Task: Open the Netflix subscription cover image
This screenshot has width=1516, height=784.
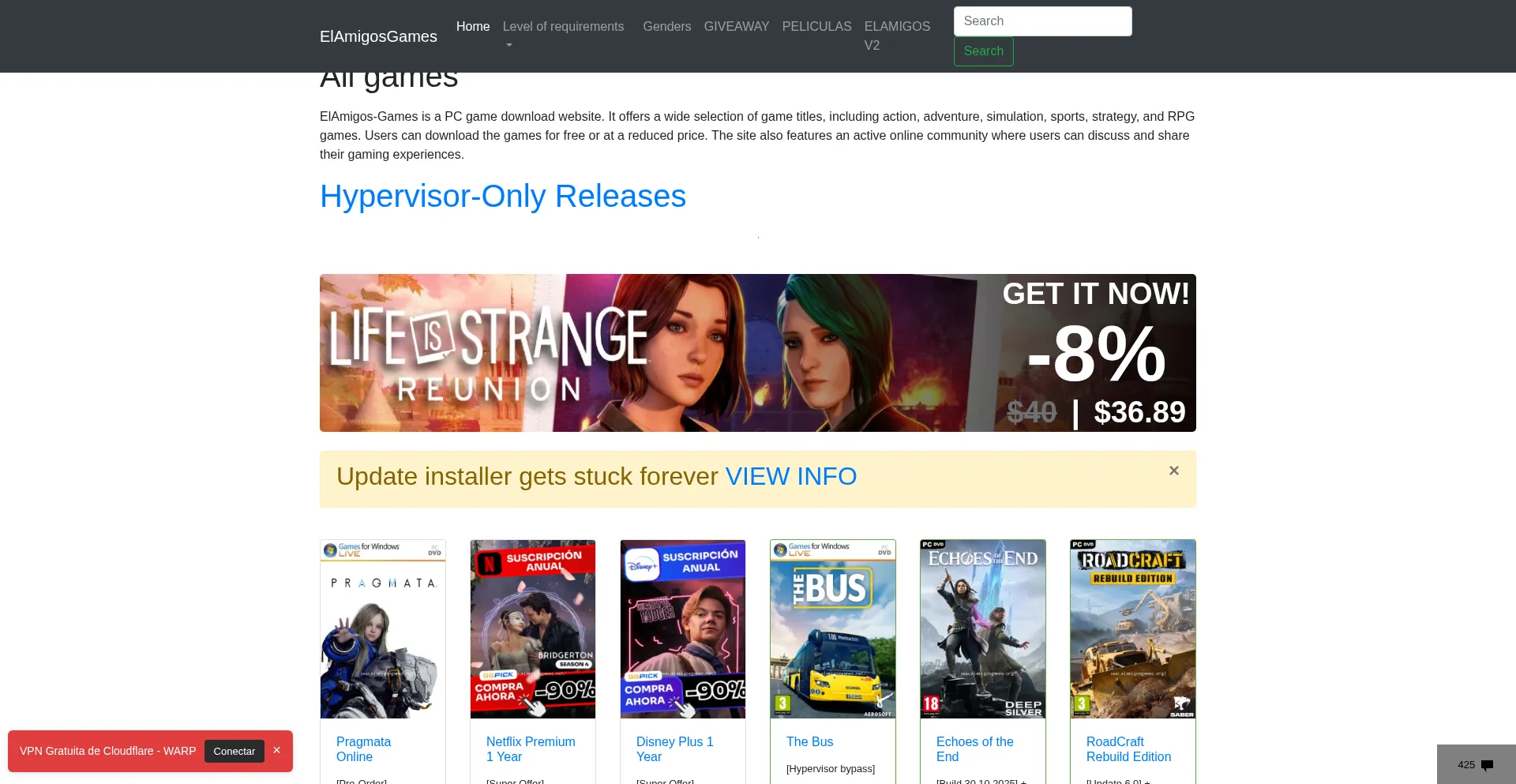Action: [533, 629]
